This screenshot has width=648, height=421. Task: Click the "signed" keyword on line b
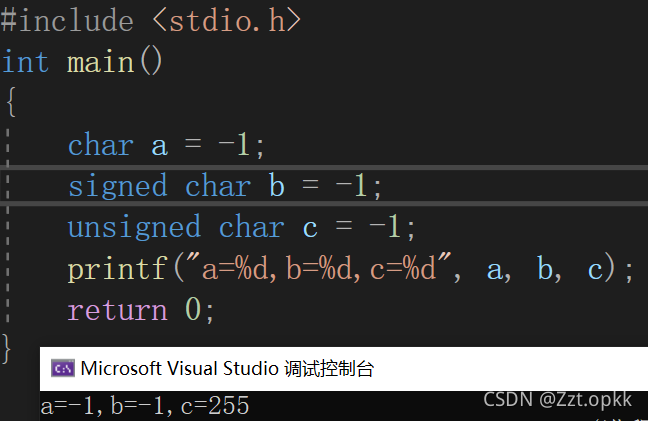click(118, 187)
